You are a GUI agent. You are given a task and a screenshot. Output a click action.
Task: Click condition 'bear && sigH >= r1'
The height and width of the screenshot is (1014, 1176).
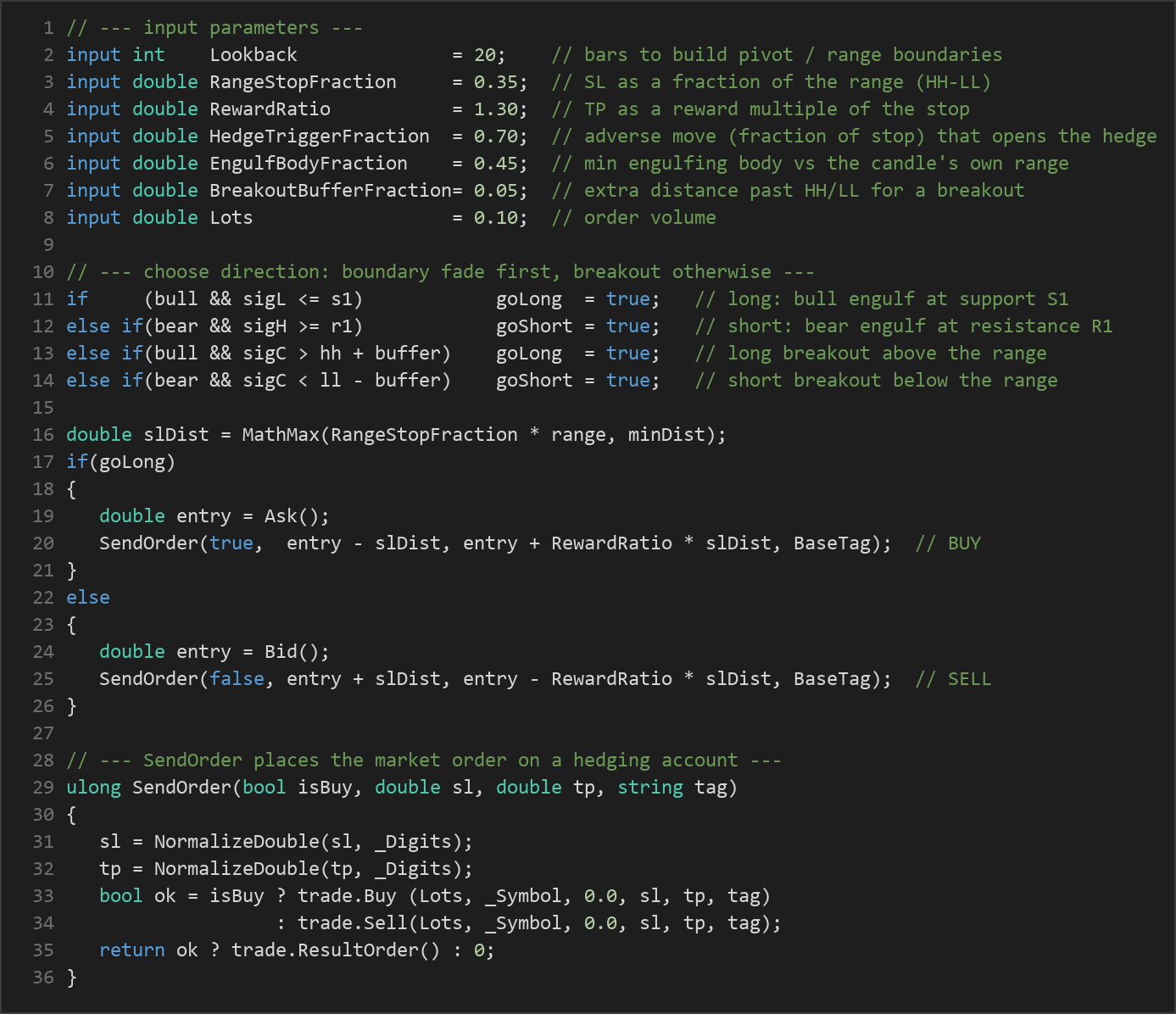pos(254,326)
